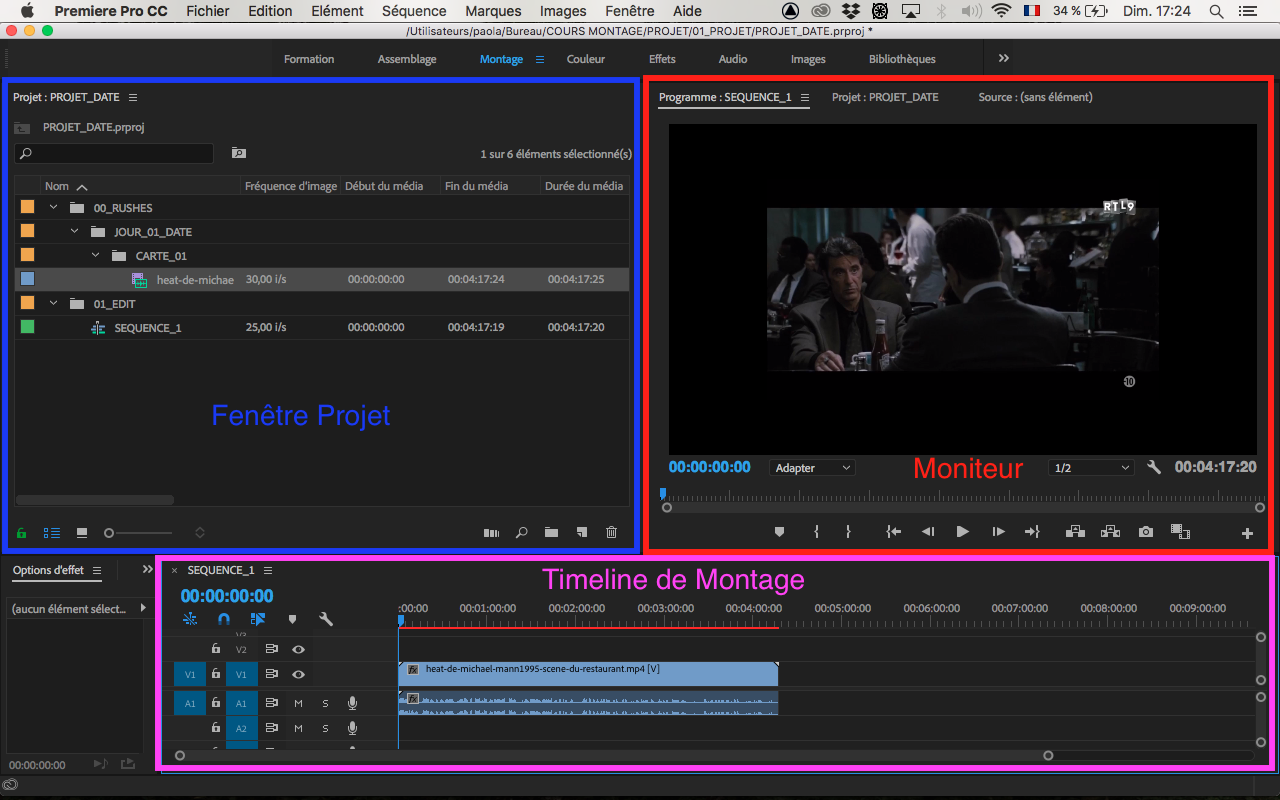This screenshot has width=1280, height=800.
Task: Solo the A1 audio track
Action: [x=325, y=704]
